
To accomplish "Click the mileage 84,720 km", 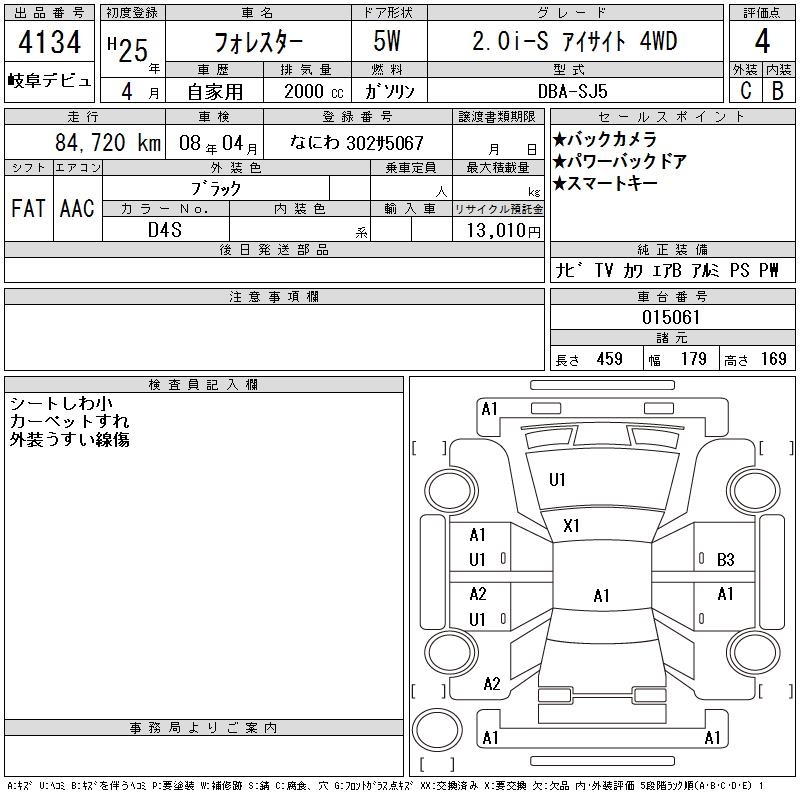I will [108, 142].
